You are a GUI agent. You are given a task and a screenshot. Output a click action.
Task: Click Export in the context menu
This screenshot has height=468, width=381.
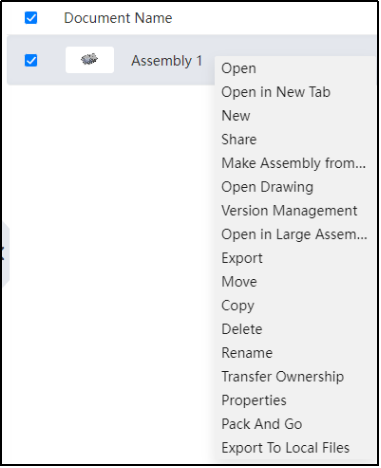click(x=242, y=258)
